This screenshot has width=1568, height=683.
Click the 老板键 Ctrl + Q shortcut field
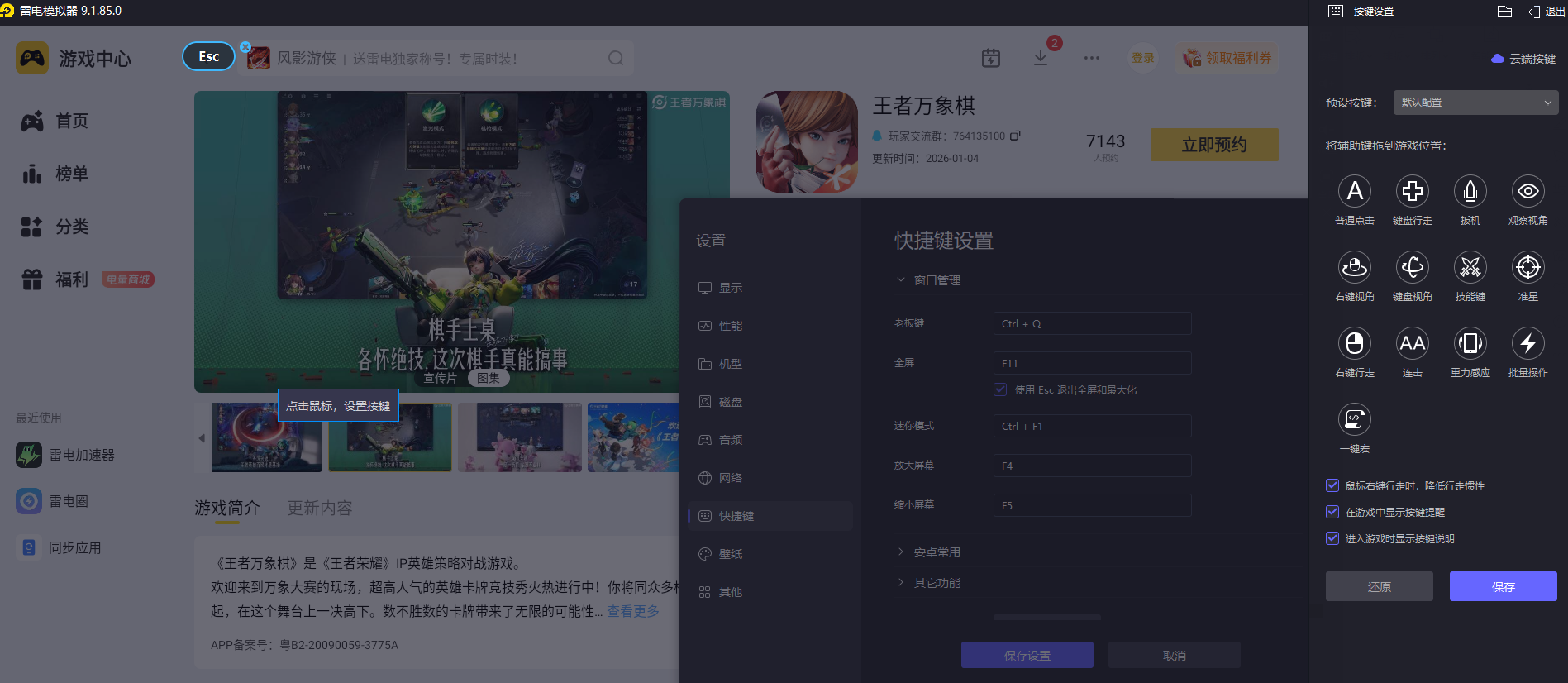(x=1092, y=323)
